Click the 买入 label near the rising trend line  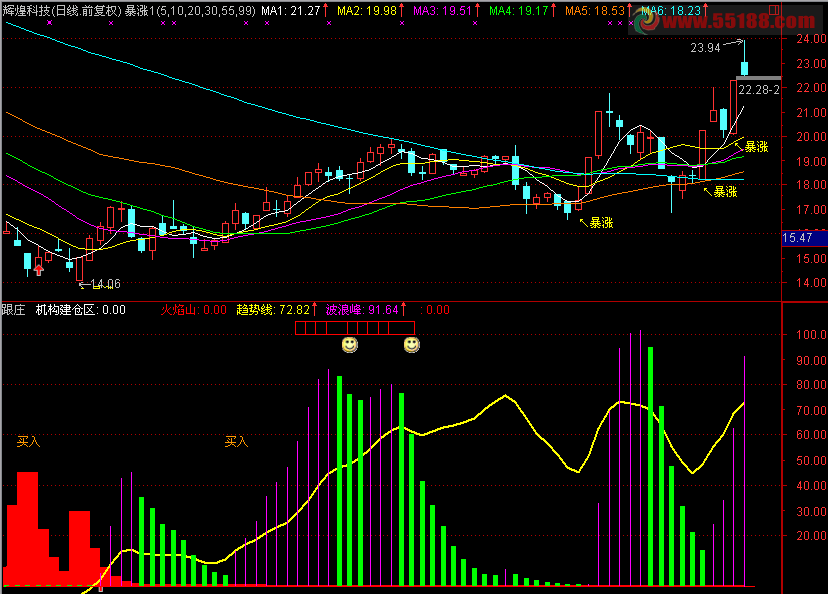pyautogui.click(x=236, y=441)
